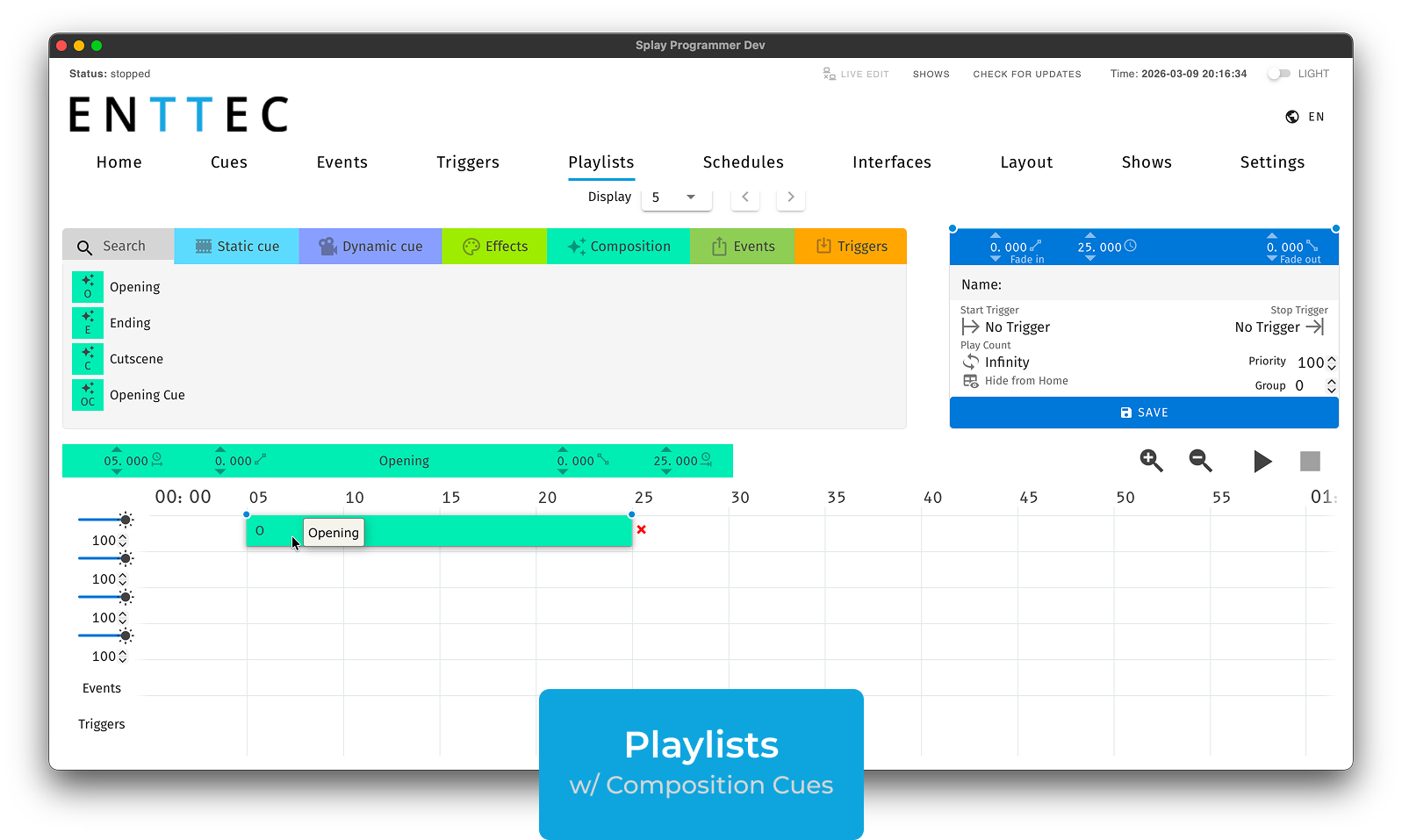The height and width of the screenshot is (840, 1402).
Task: Click the Stop Trigger arrow icon
Action: 1314,327
